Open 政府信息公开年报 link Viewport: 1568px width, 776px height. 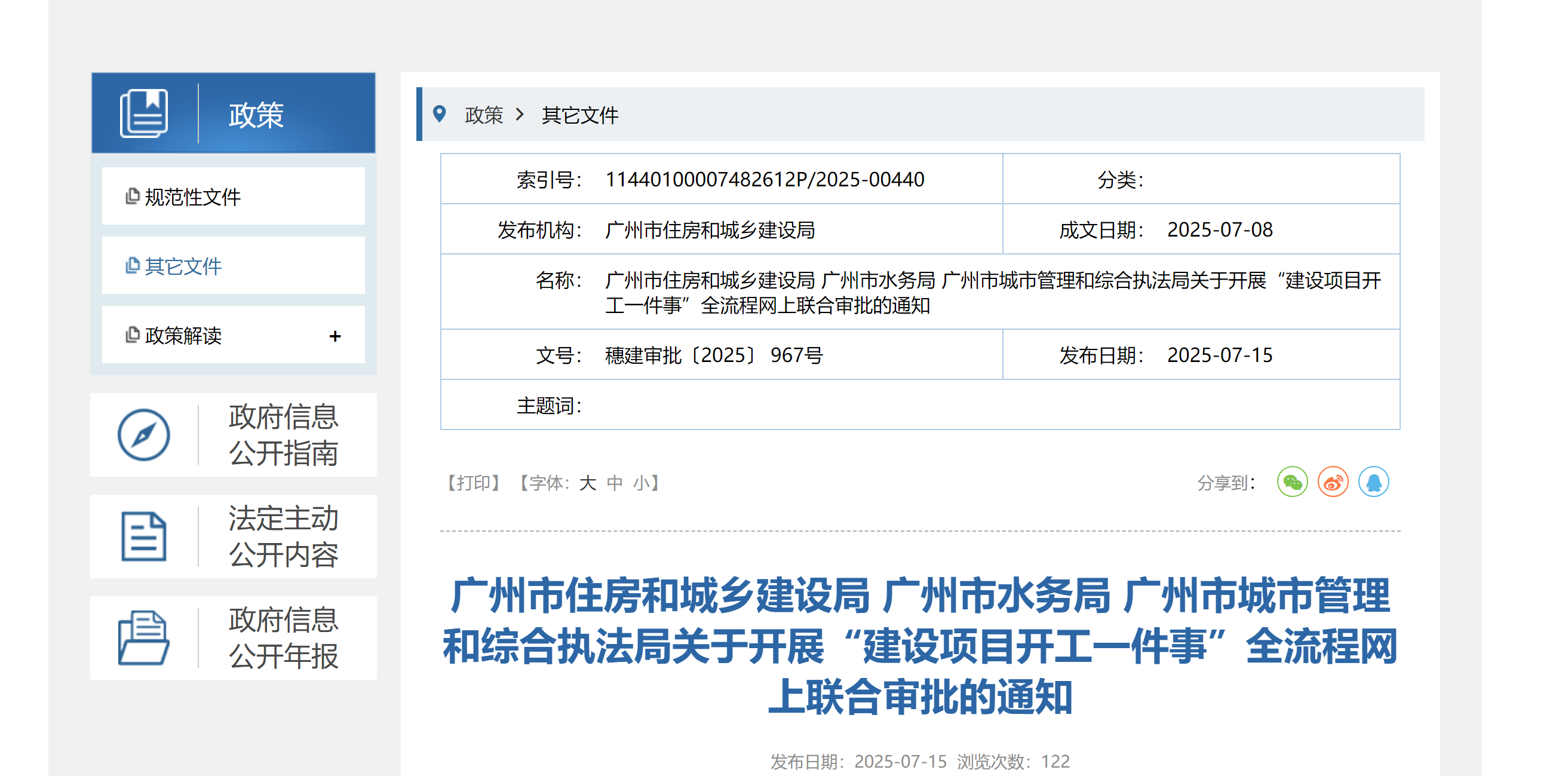coord(284,638)
